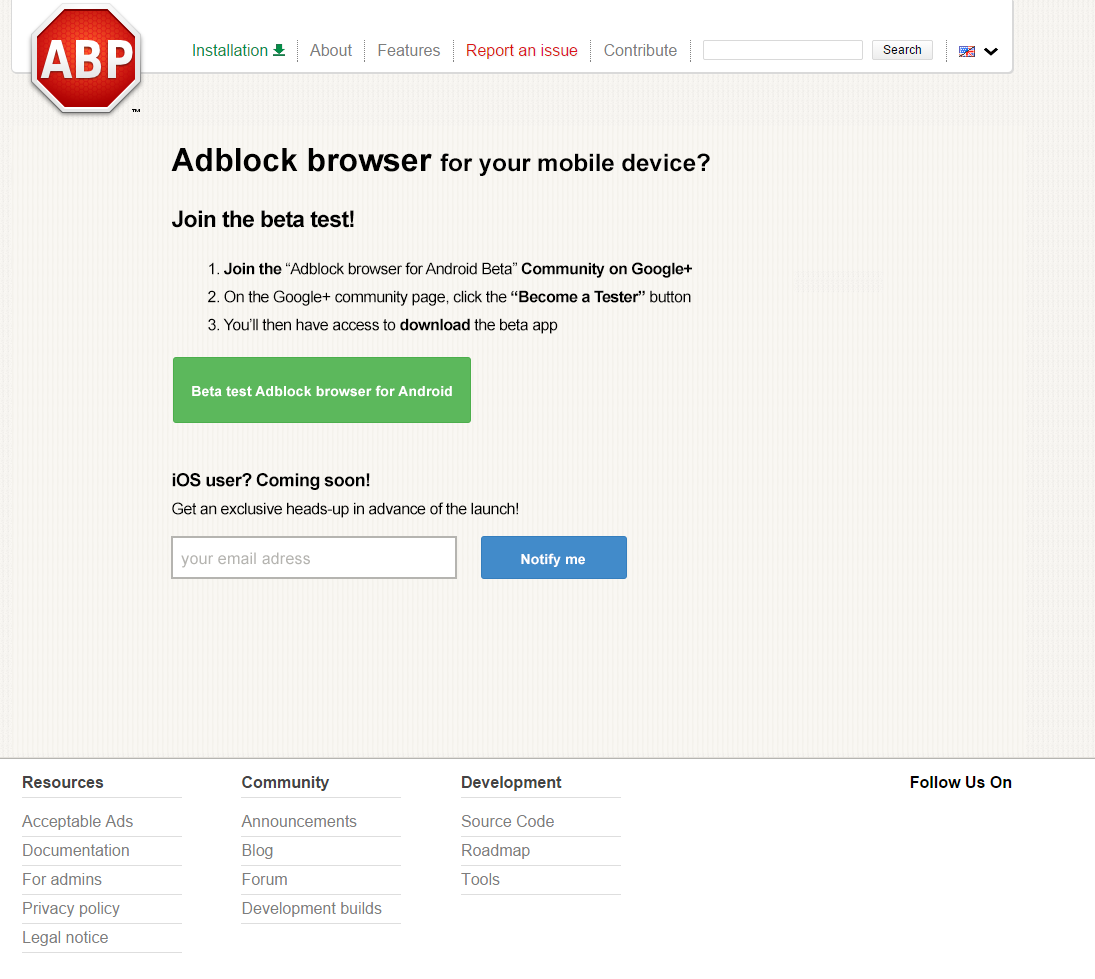Open the About menu item
The image size is (1095, 979).
(x=331, y=50)
